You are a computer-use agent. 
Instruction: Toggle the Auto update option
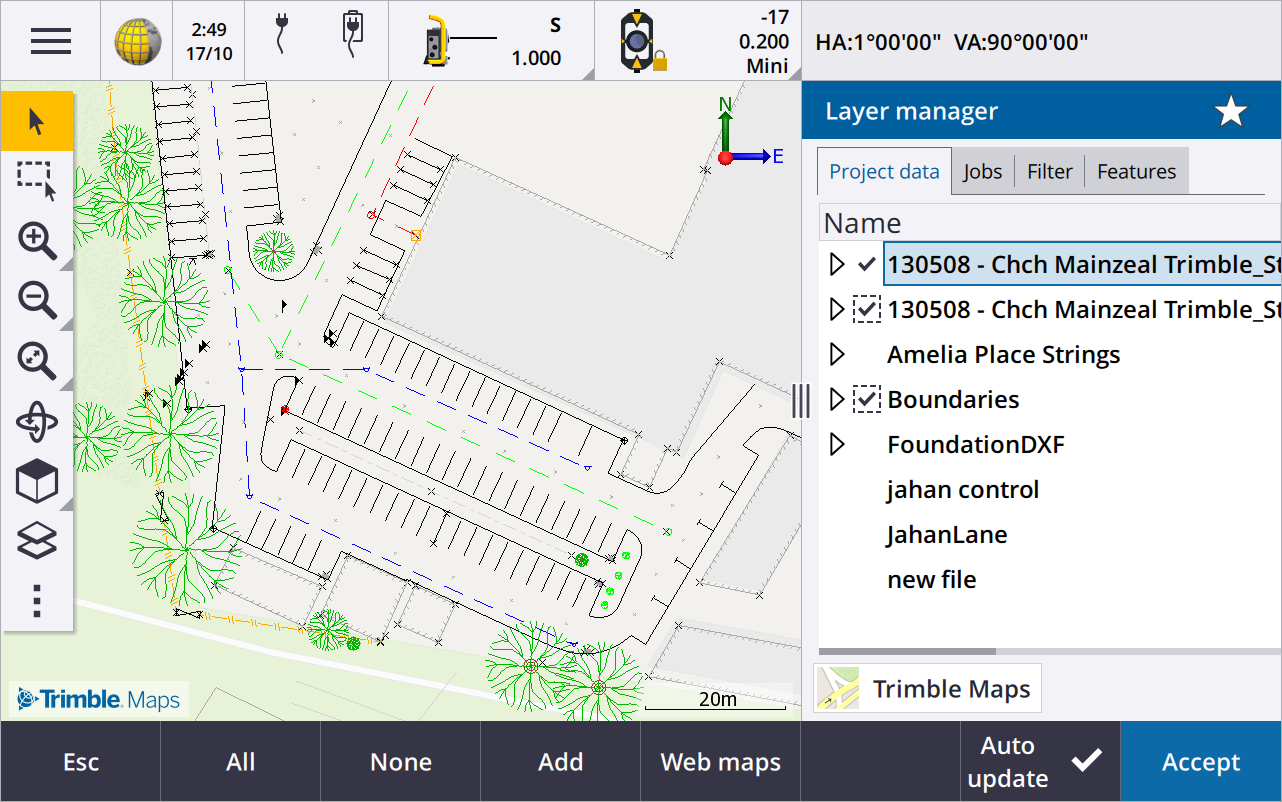click(1040, 762)
